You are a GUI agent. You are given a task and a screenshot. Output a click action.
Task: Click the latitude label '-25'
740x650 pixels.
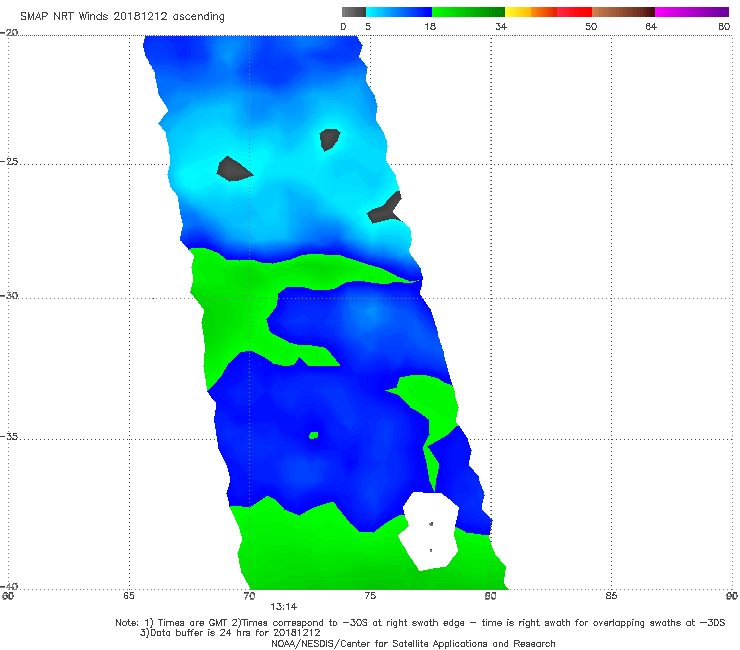[x=9, y=161]
